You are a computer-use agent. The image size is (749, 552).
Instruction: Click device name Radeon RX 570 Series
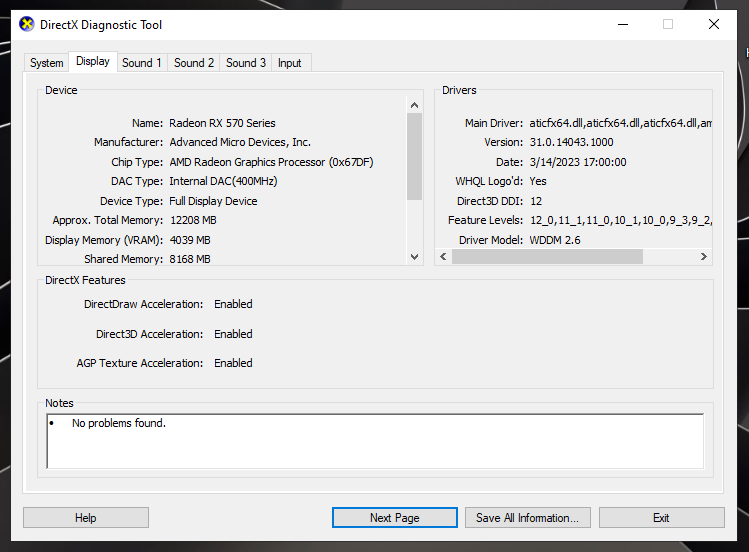222,123
